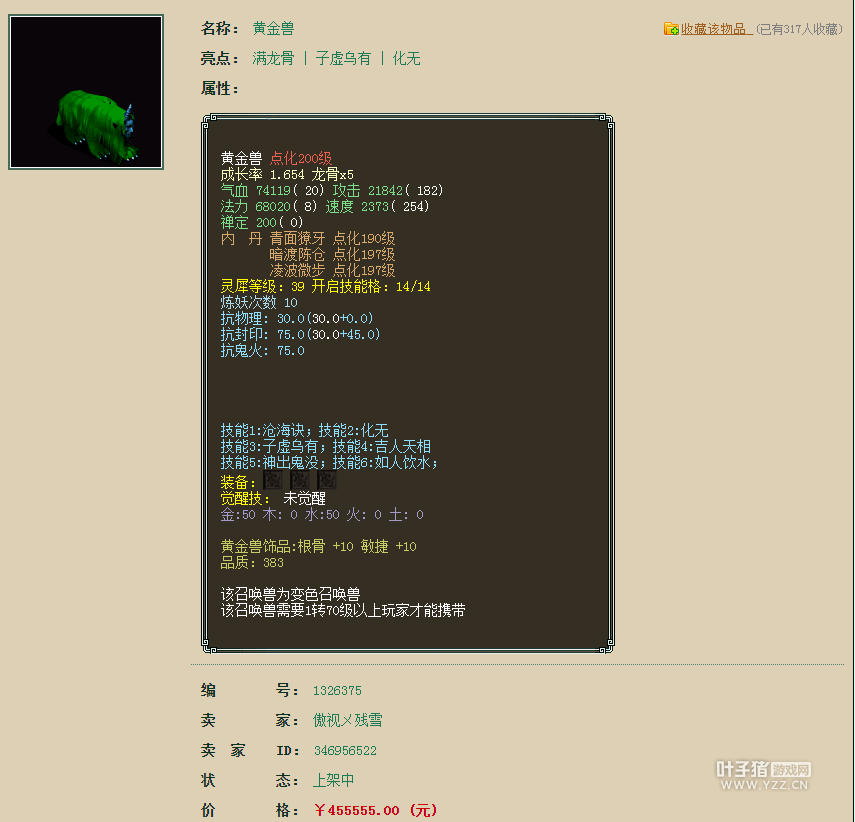Screen dimensions: 855x822
Task: Click the 已有317人收藏 favorite count
Action: pos(799,30)
